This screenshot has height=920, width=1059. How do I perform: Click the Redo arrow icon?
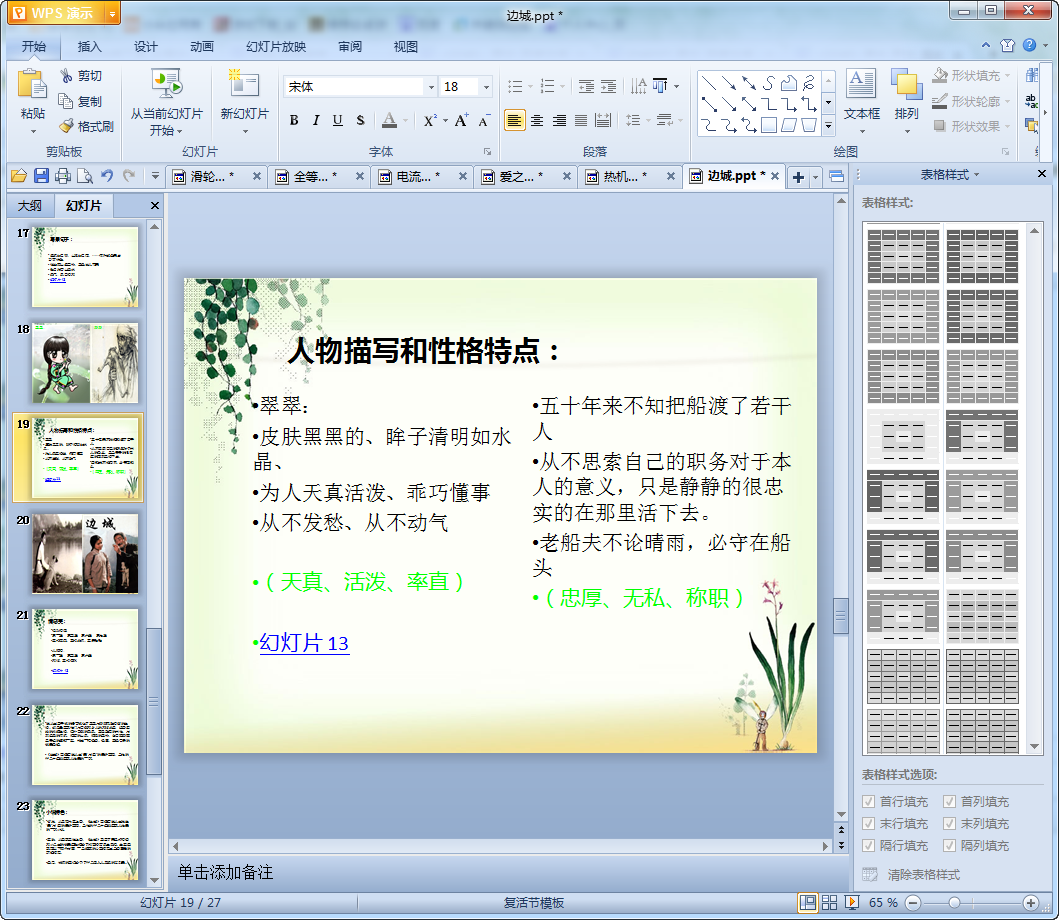click(x=129, y=176)
